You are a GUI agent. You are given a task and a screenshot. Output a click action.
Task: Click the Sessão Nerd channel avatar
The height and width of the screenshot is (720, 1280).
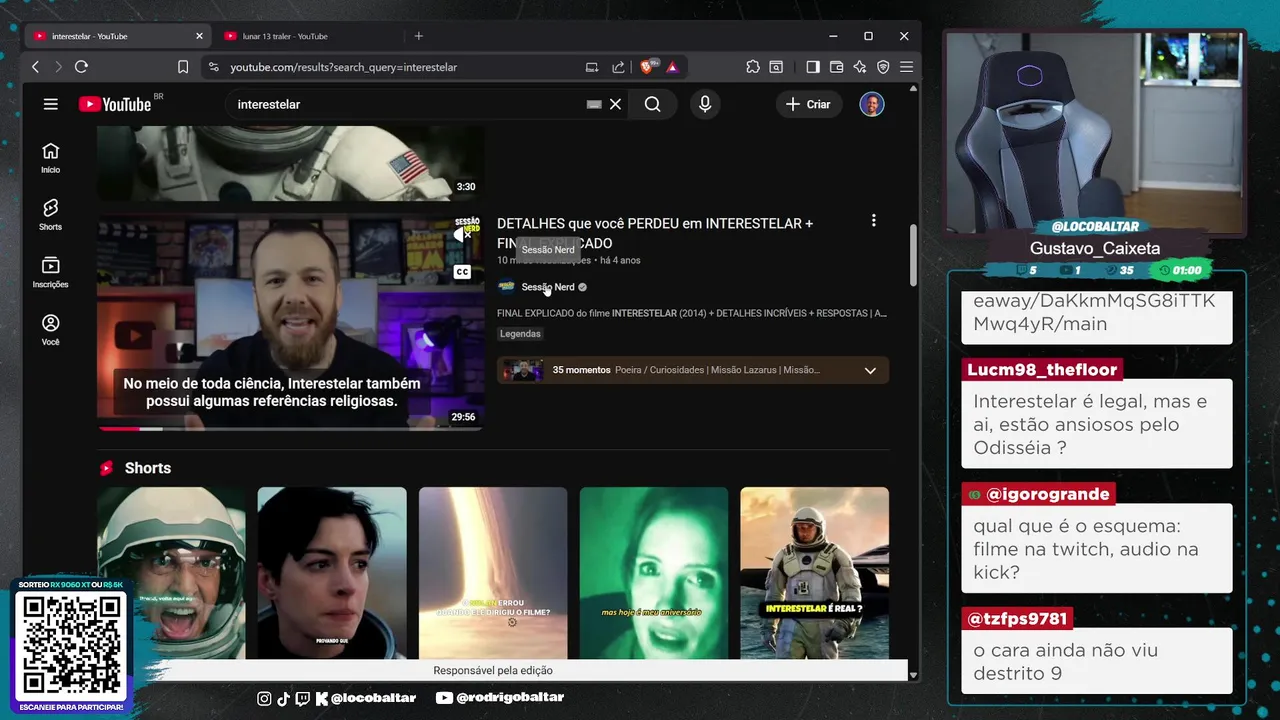tap(506, 287)
